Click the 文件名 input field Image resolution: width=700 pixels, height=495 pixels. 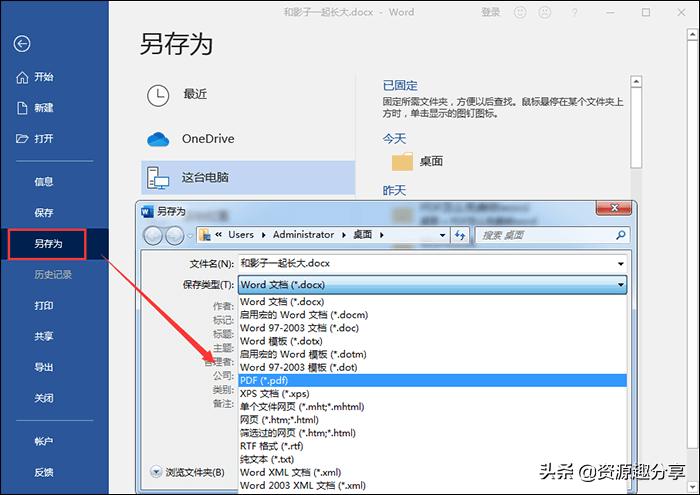[432, 264]
